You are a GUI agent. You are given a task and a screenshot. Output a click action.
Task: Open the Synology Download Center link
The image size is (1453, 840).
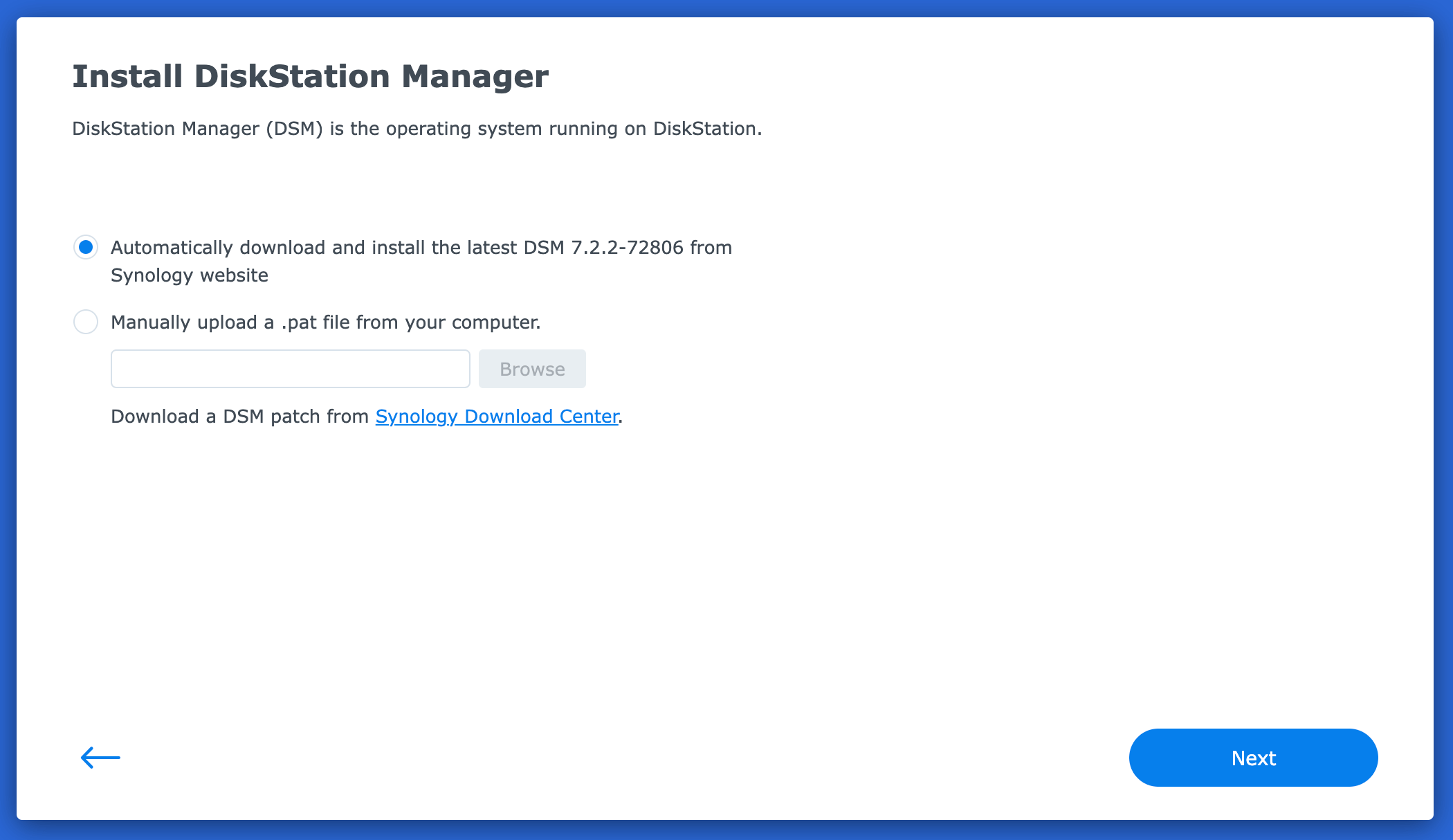[497, 417]
